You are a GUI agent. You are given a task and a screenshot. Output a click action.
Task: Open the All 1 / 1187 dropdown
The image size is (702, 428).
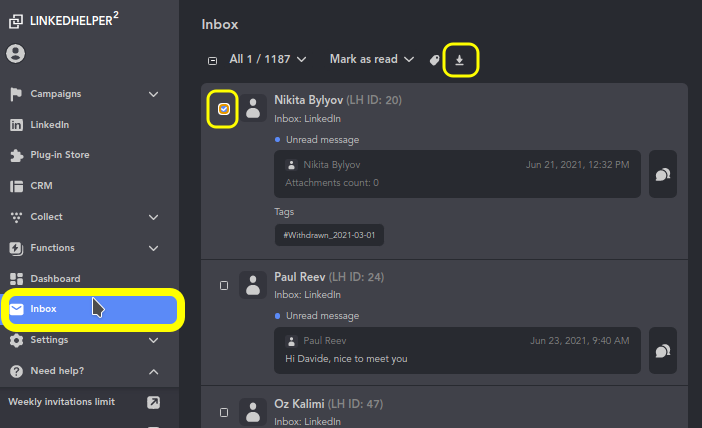268,59
